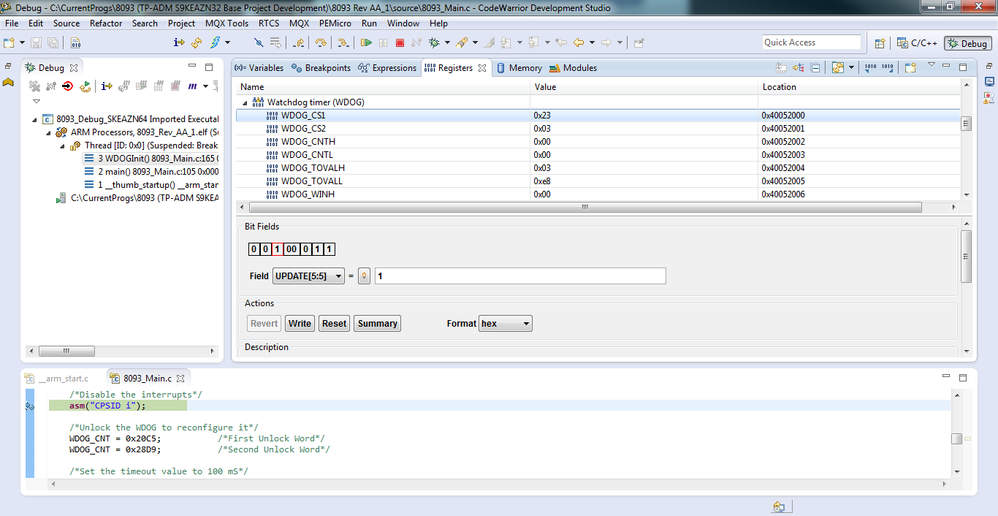This screenshot has width=998, height=516.
Task: Click the Resume (green play) toolbar icon
Action: [x=366, y=43]
